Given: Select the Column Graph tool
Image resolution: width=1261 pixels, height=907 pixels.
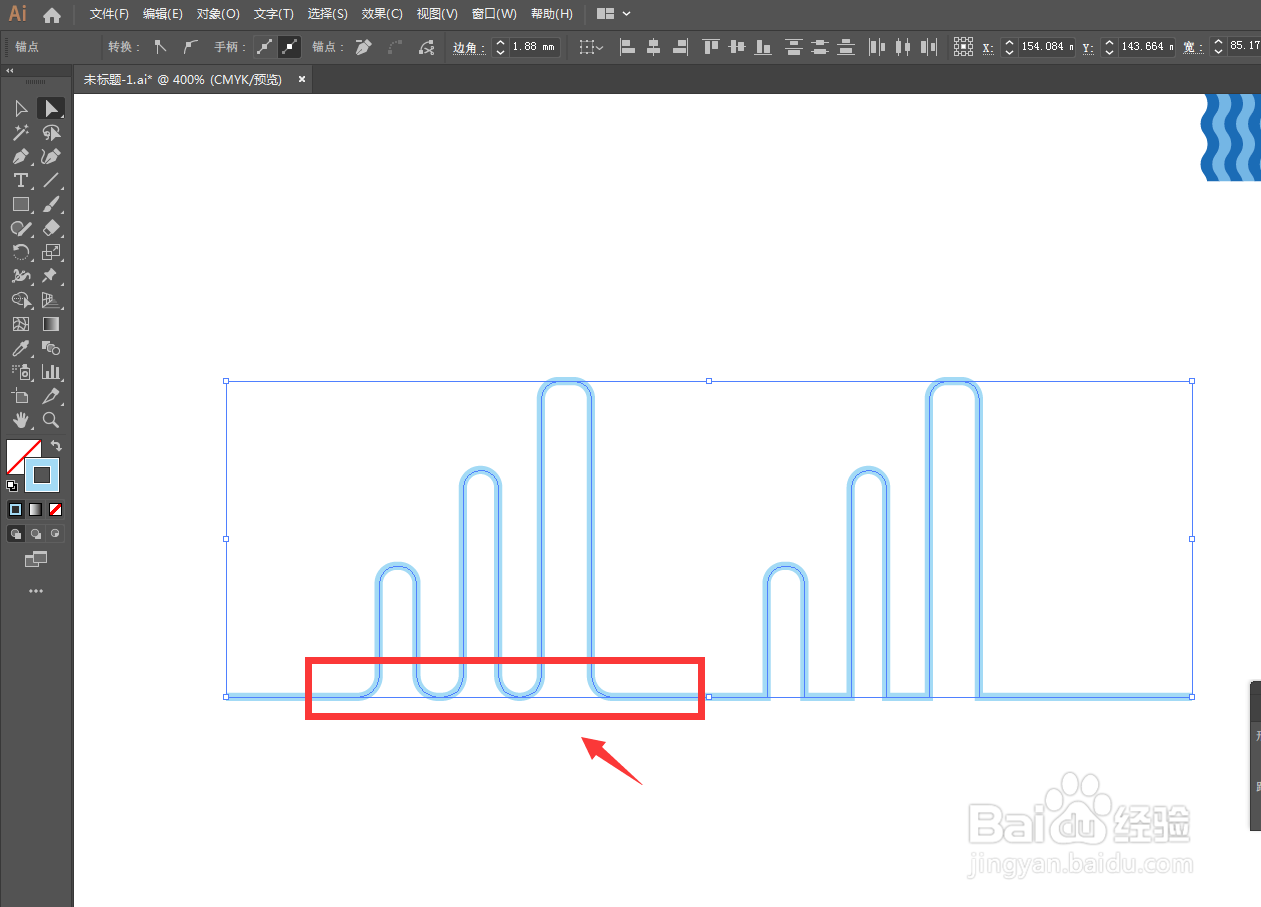Looking at the screenshot, I should pyautogui.click(x=51, y=372).
